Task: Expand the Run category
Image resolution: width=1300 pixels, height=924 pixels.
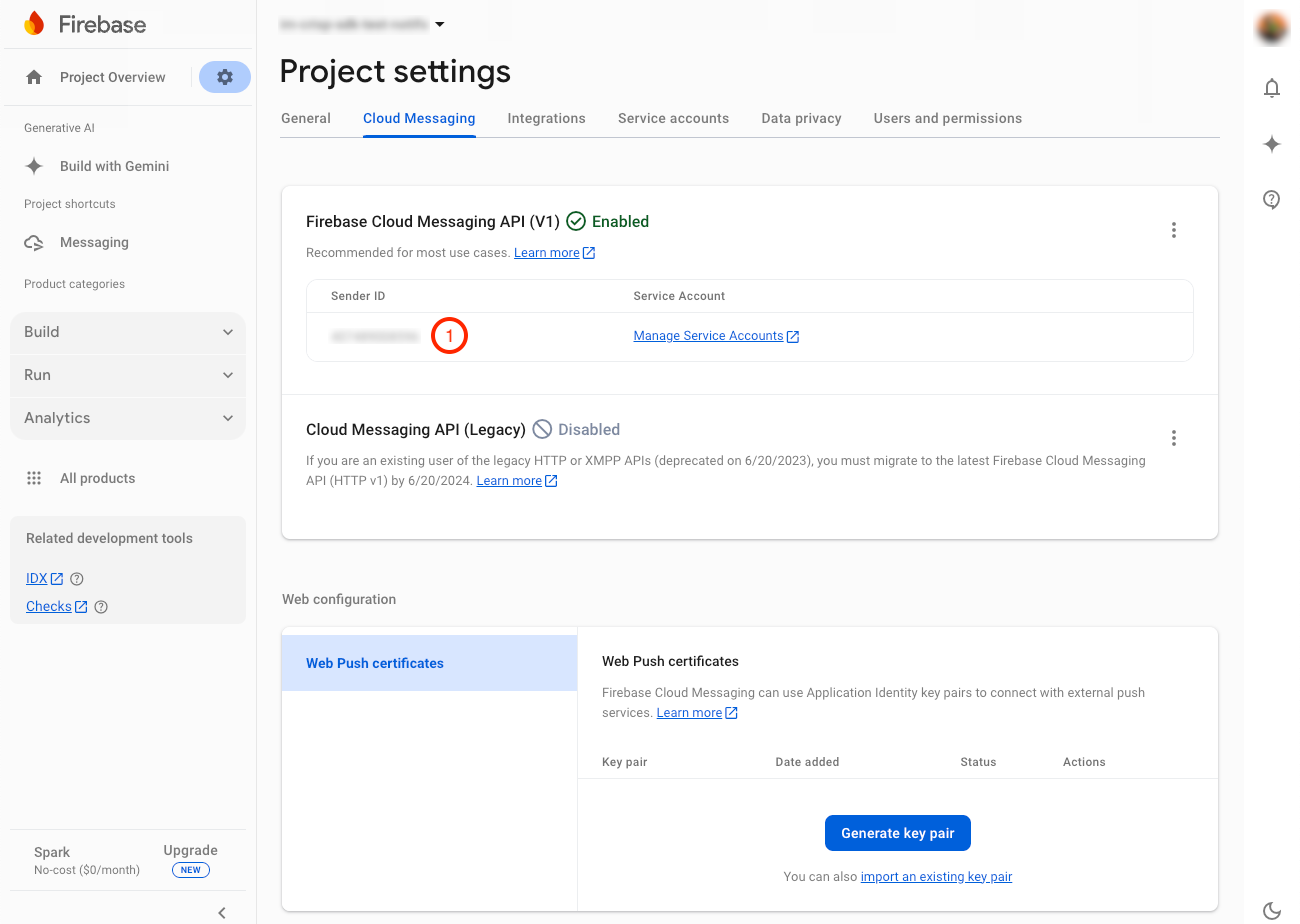Action: coord(128,375)
